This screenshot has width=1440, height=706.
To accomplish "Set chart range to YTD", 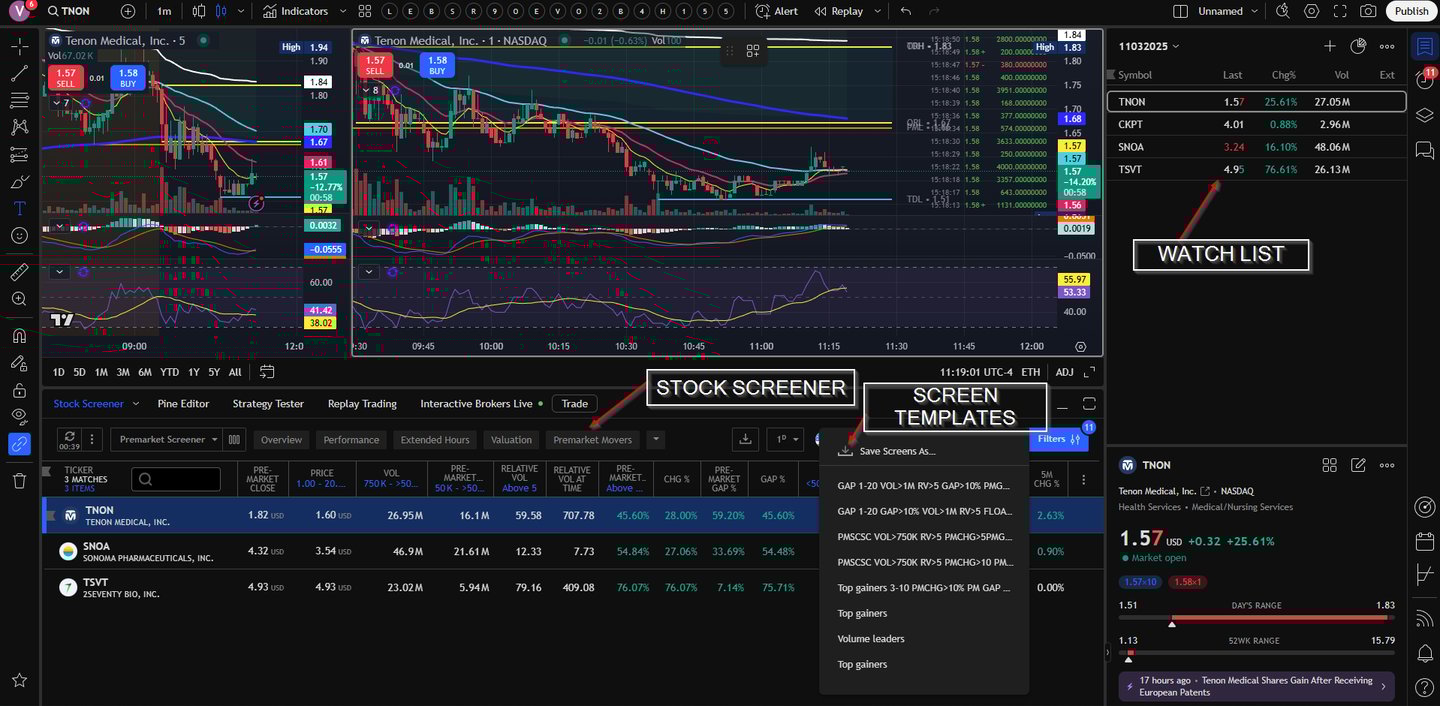I will pos(169,372).
